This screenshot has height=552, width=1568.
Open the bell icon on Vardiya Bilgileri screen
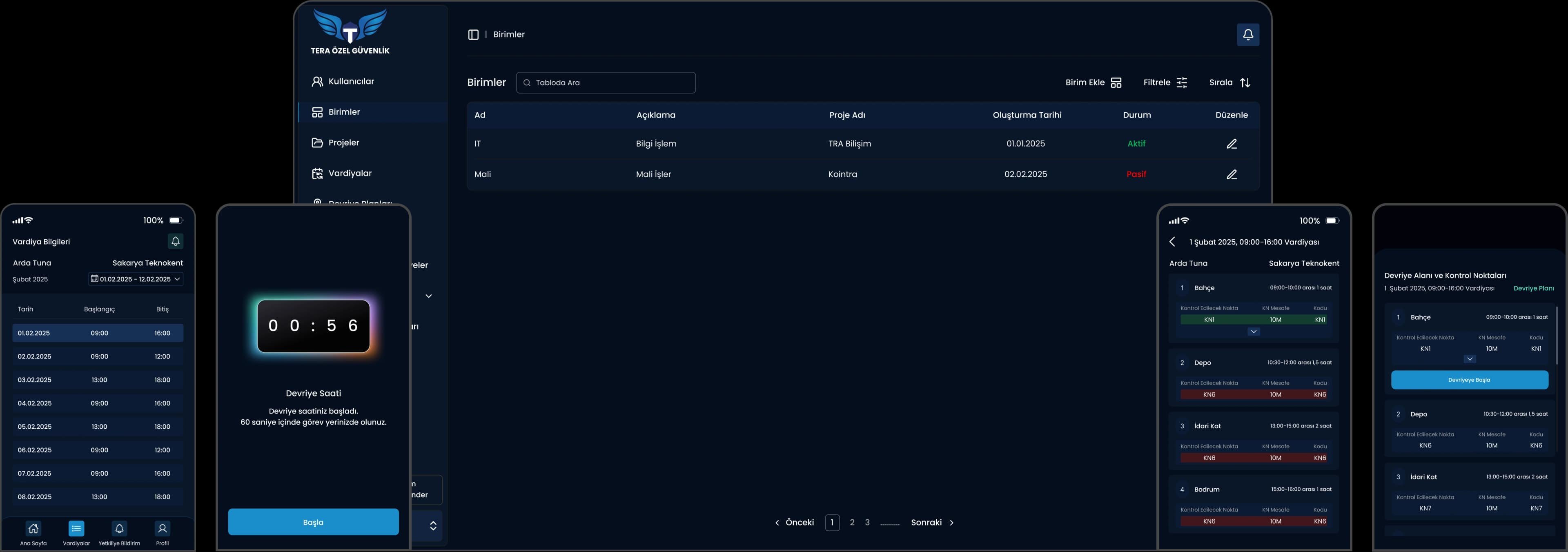(175, 241)
